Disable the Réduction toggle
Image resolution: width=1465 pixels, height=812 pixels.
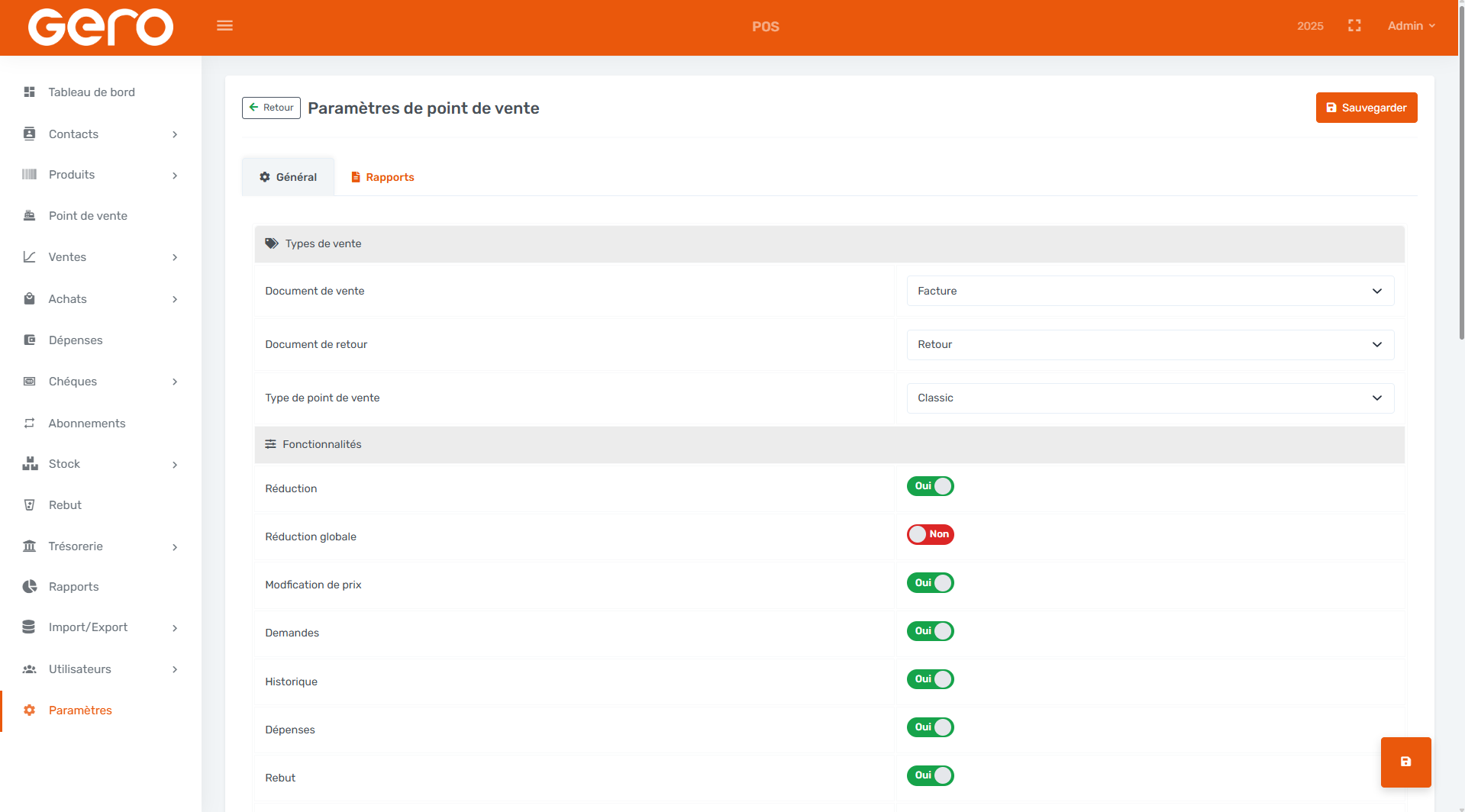[930, 486]
